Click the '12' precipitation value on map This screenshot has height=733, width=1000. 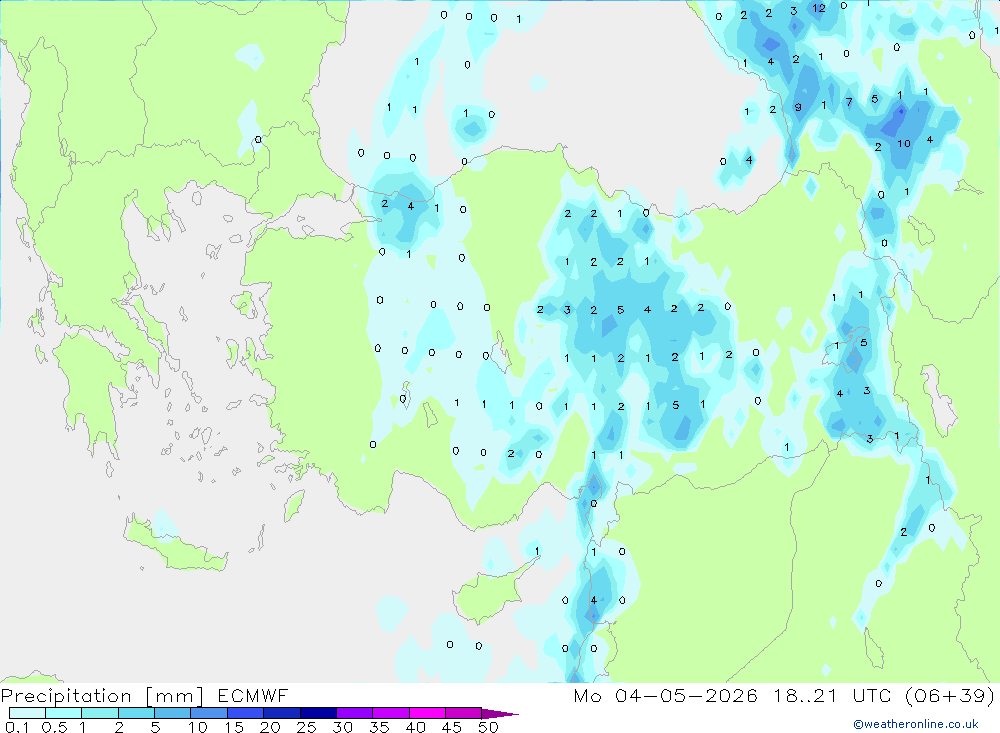click(x=819, y=8)
